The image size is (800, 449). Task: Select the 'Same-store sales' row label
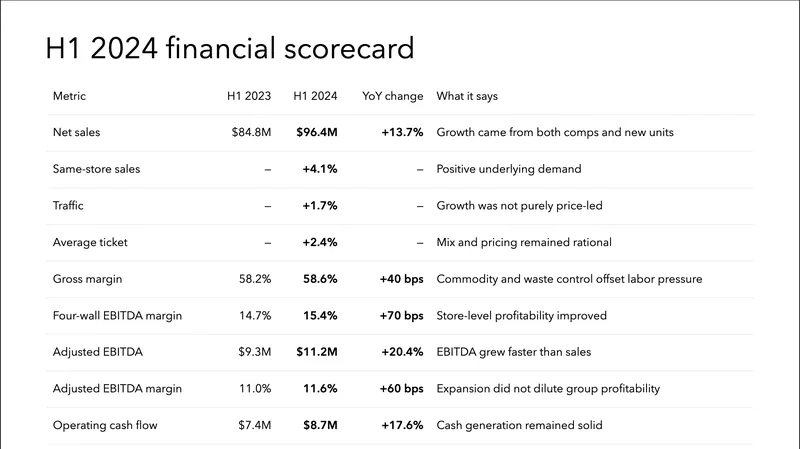[96, 169]
